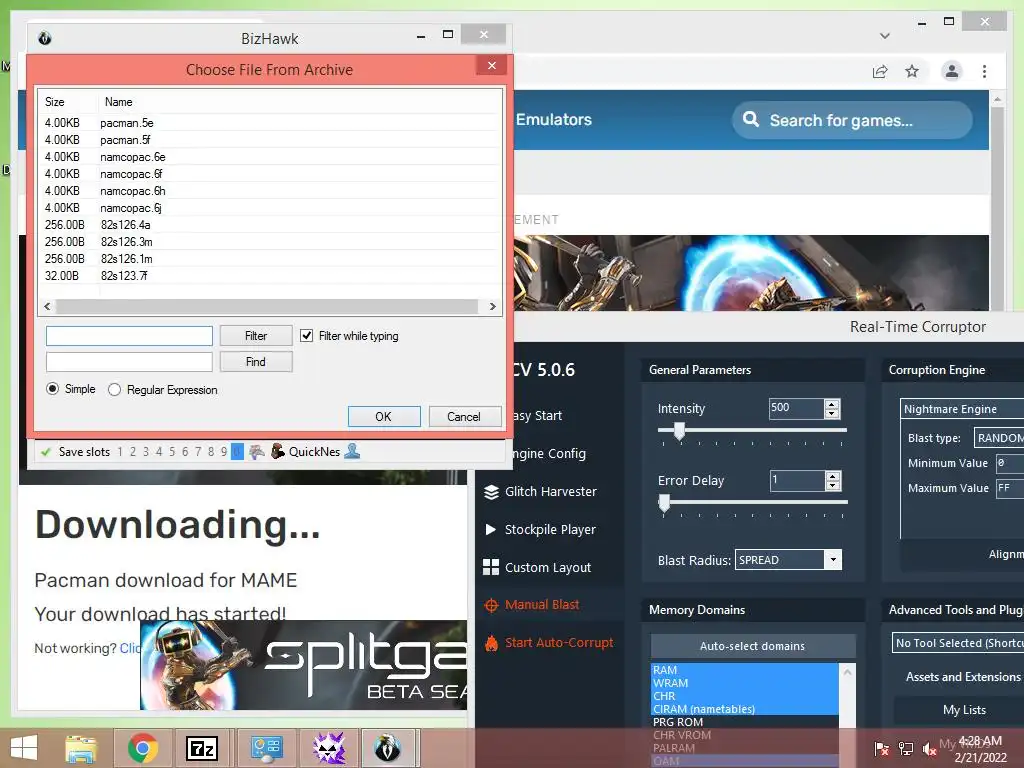Click the Chrome tab search chevron
1024x768 pixels.
(x=885, y=36)
